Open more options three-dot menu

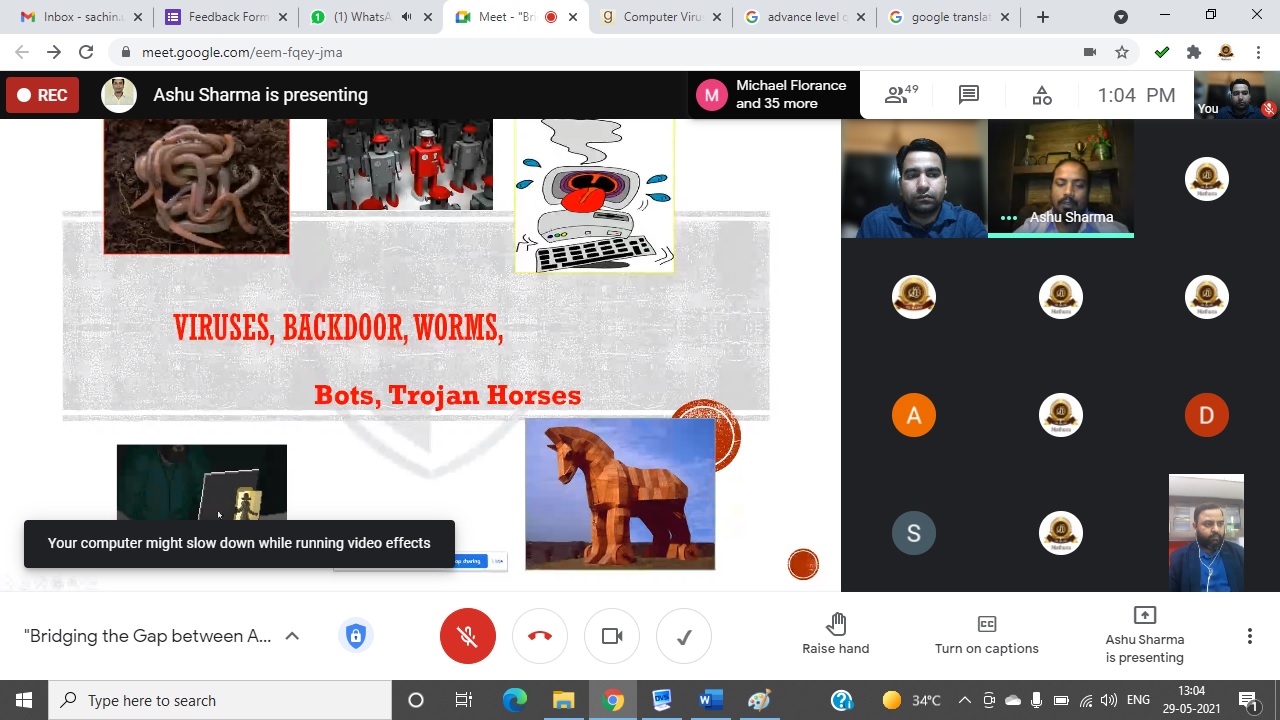pyautogui.click(x=1249, y=636)
